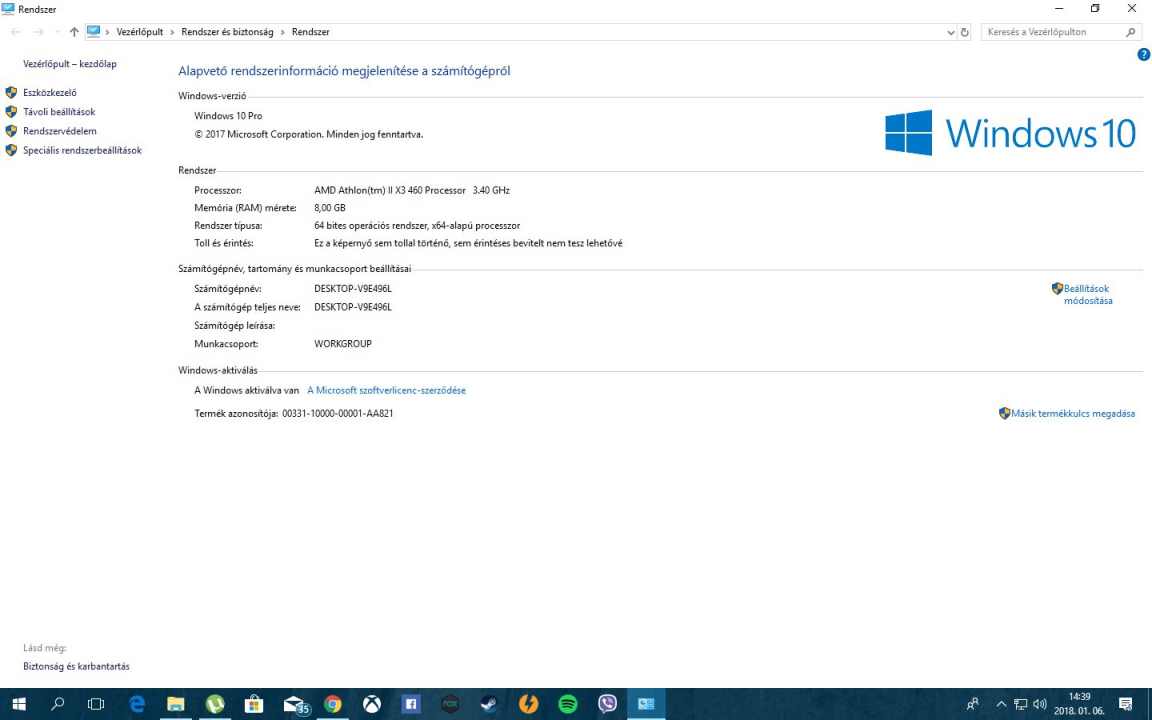Screen dimensions: 1152x720
Task: Click the back arrow navigation button
Action: 15,32
